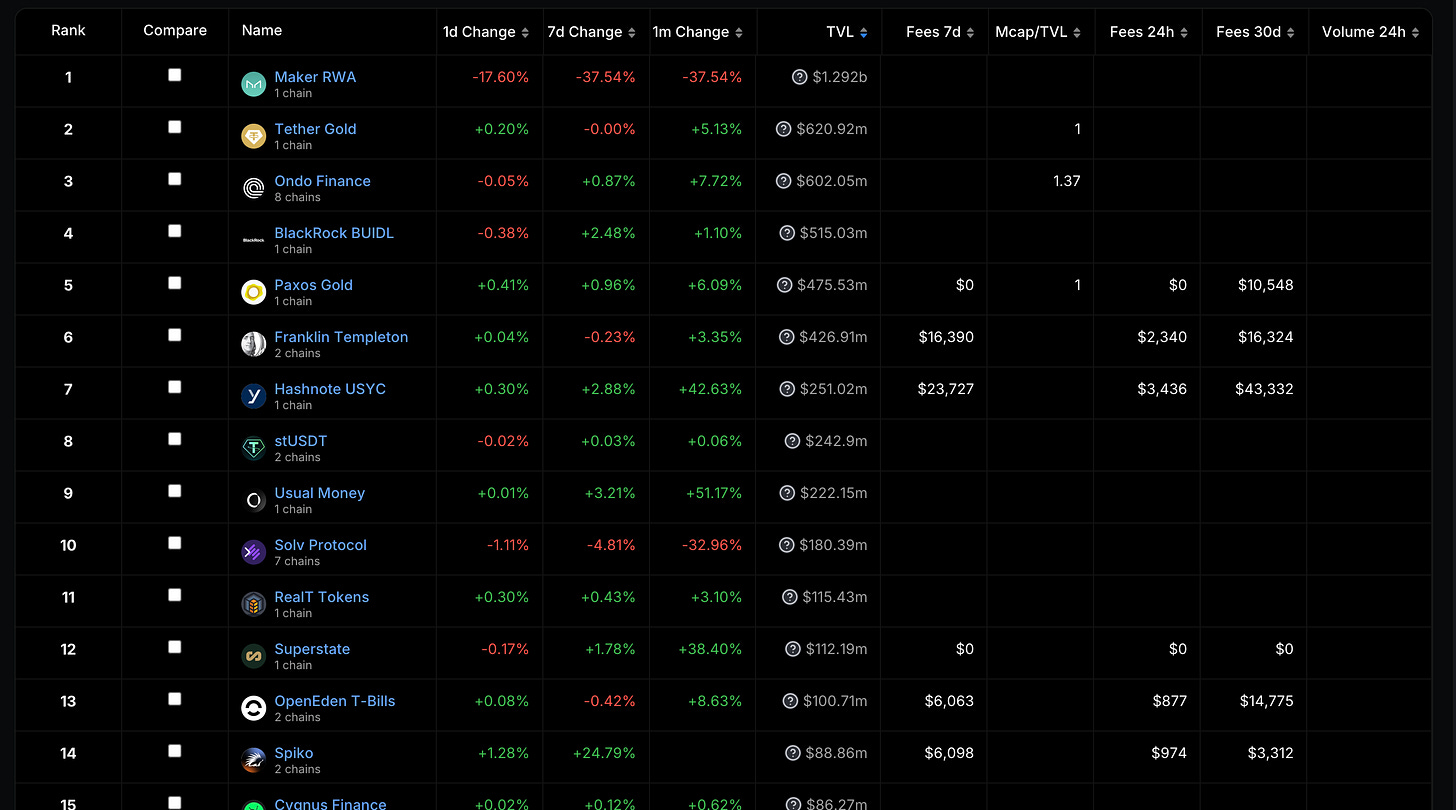Click the BlackRock BUIDL logo
This screenshot has height=810, width=1456.
tap(254, 241)
